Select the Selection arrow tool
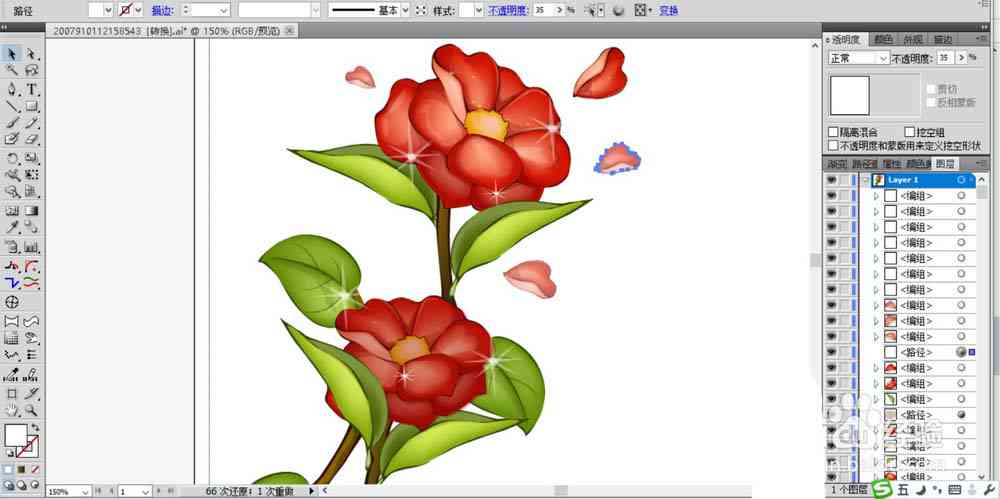Image resolution: width=1000 pixels, height=499 pixels. pos(12,54)
